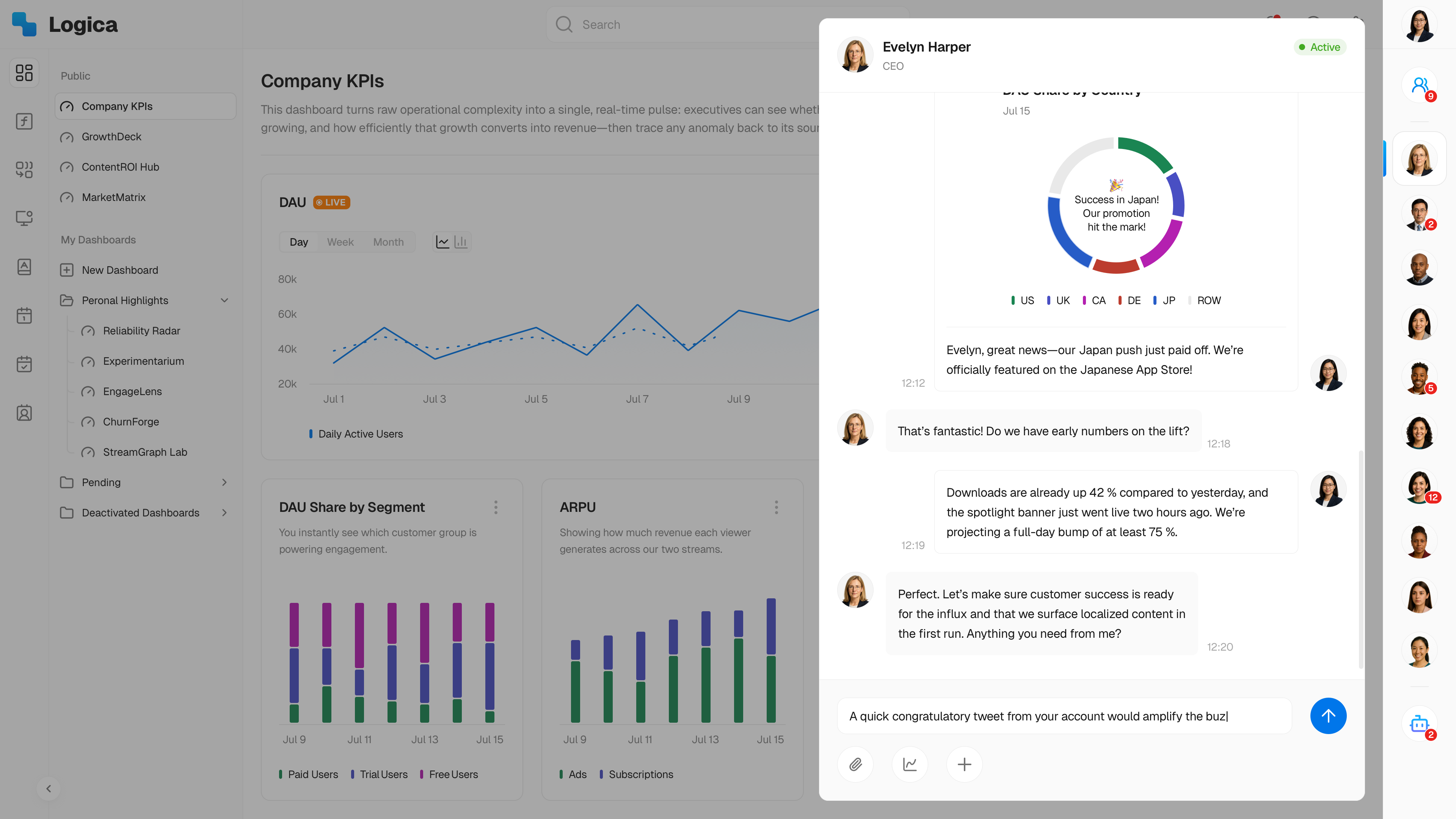This screenshot has height=819, width=1456.
Task: Create a New Dashboard
Action: 120,270
